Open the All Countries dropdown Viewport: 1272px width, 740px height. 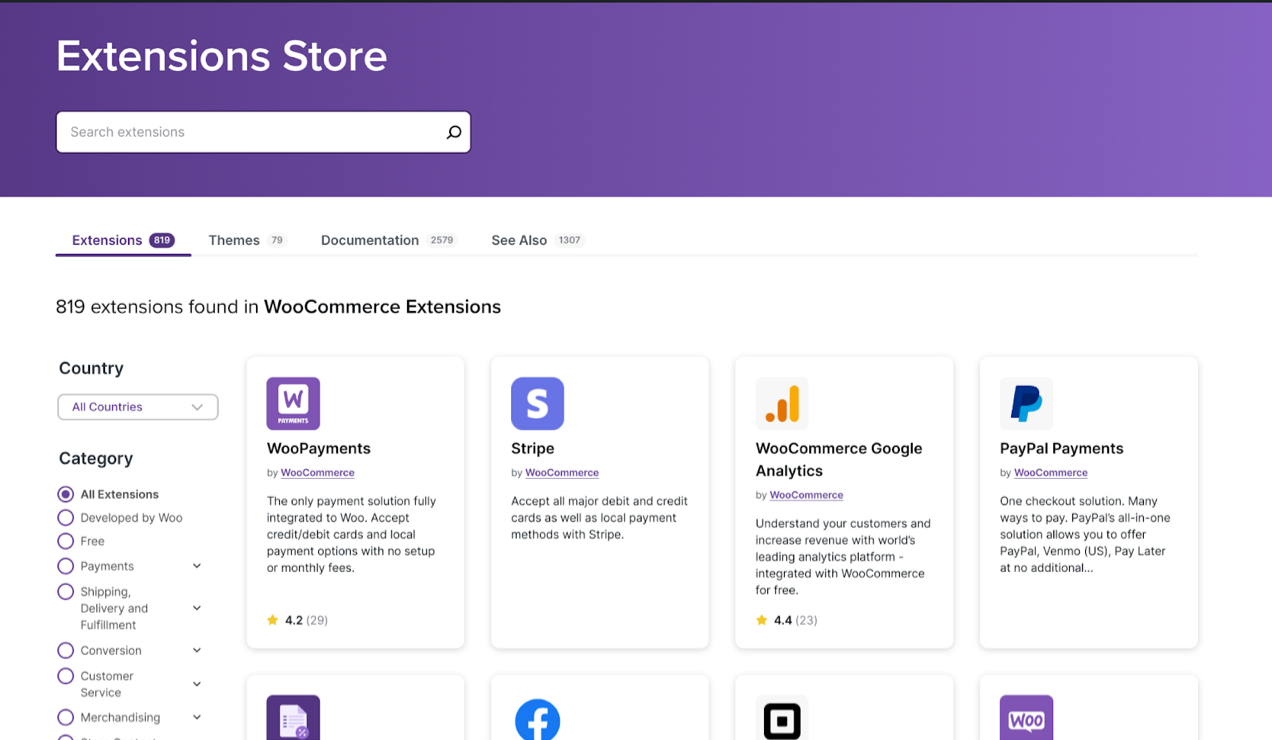coord(137,407)
